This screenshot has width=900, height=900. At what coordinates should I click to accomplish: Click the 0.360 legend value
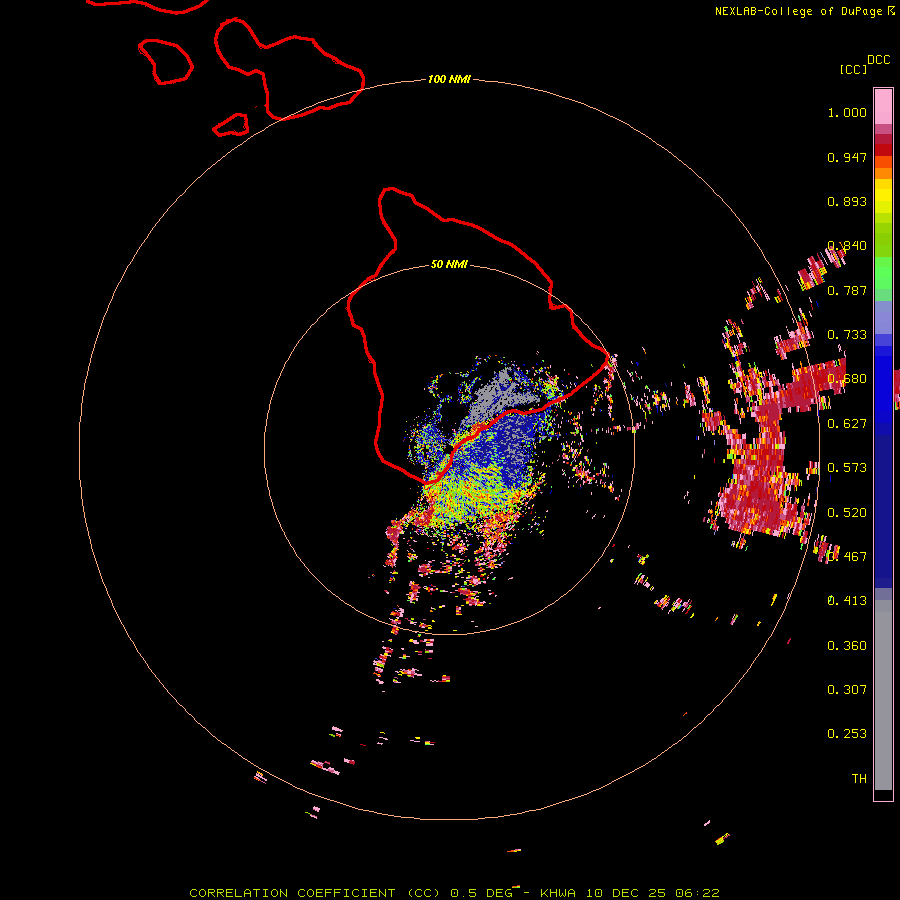point(847,646)
